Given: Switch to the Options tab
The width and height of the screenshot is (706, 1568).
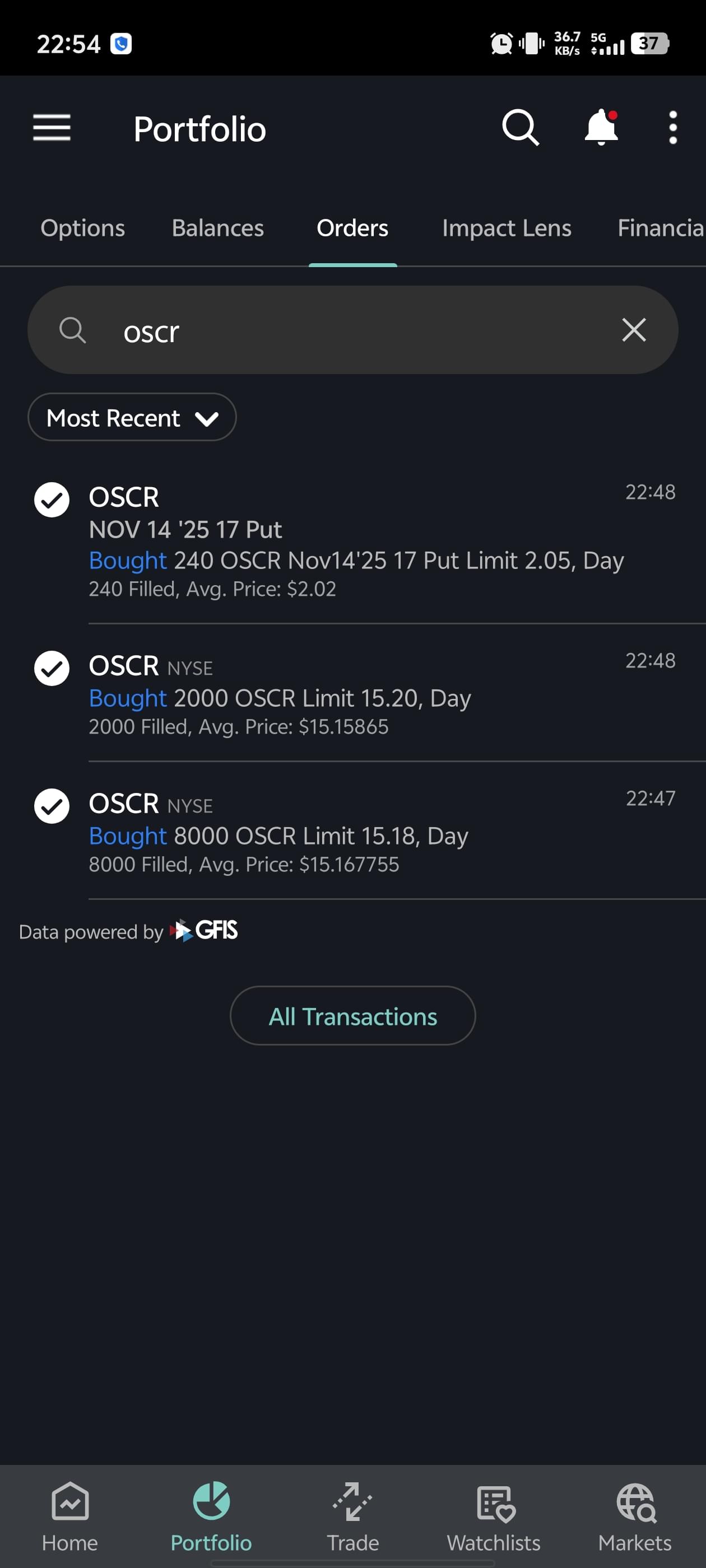Looking at the screenshot, I should click(83, 228).
